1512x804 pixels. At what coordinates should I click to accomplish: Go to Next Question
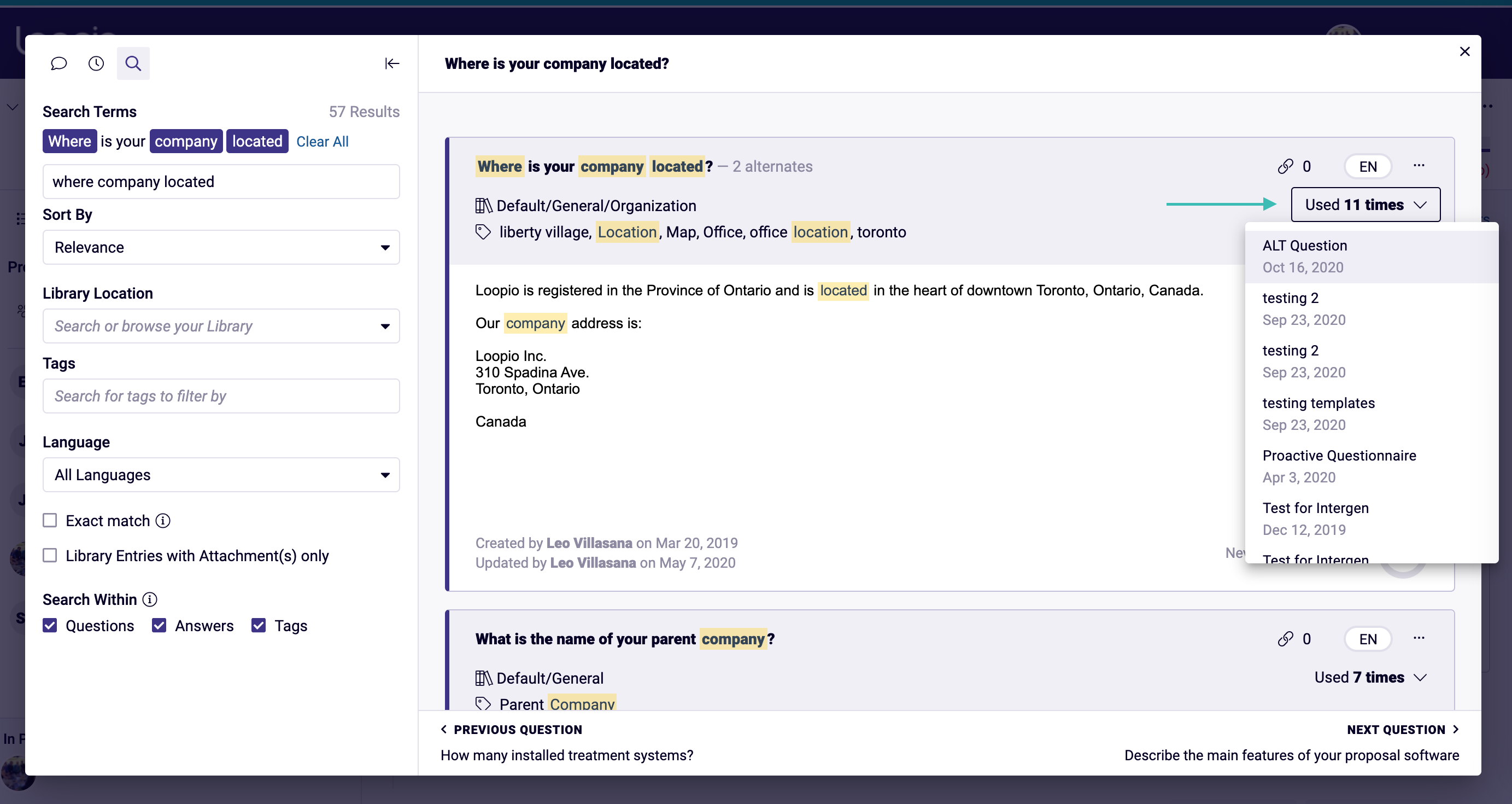(1403, 730)
